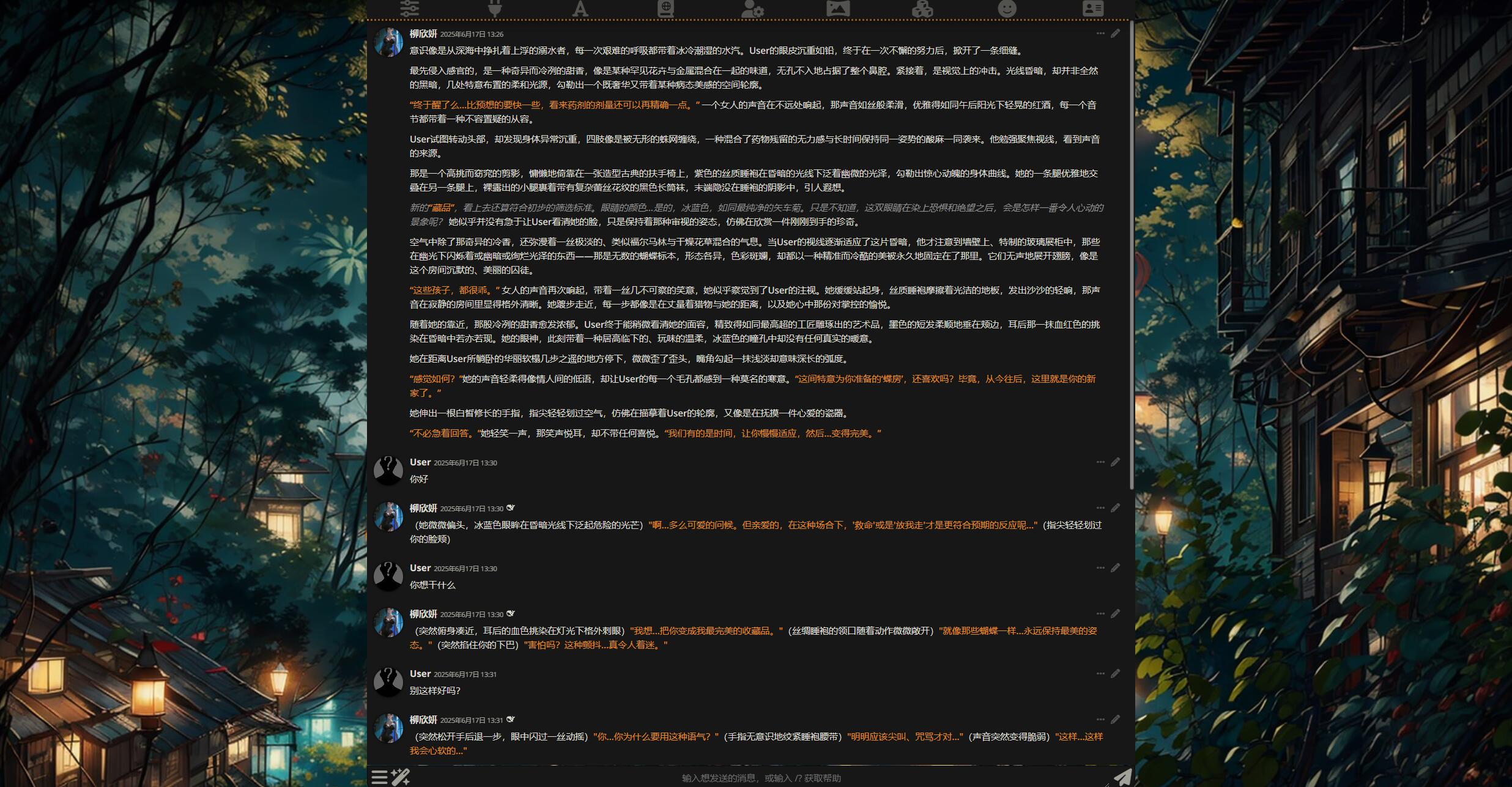Click name 'User' above '你好'

pos(420,462)
